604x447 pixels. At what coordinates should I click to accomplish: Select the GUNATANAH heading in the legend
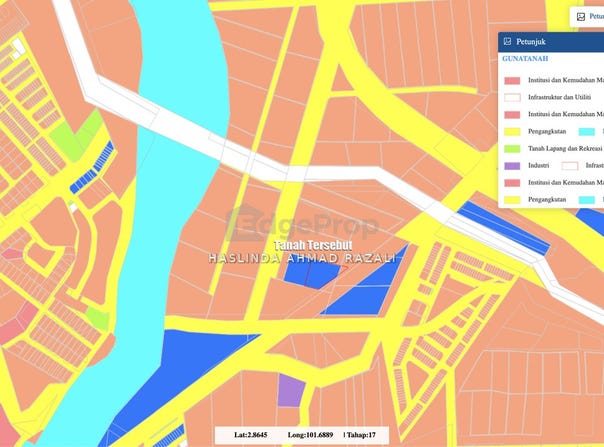click(x=525, y=59)
